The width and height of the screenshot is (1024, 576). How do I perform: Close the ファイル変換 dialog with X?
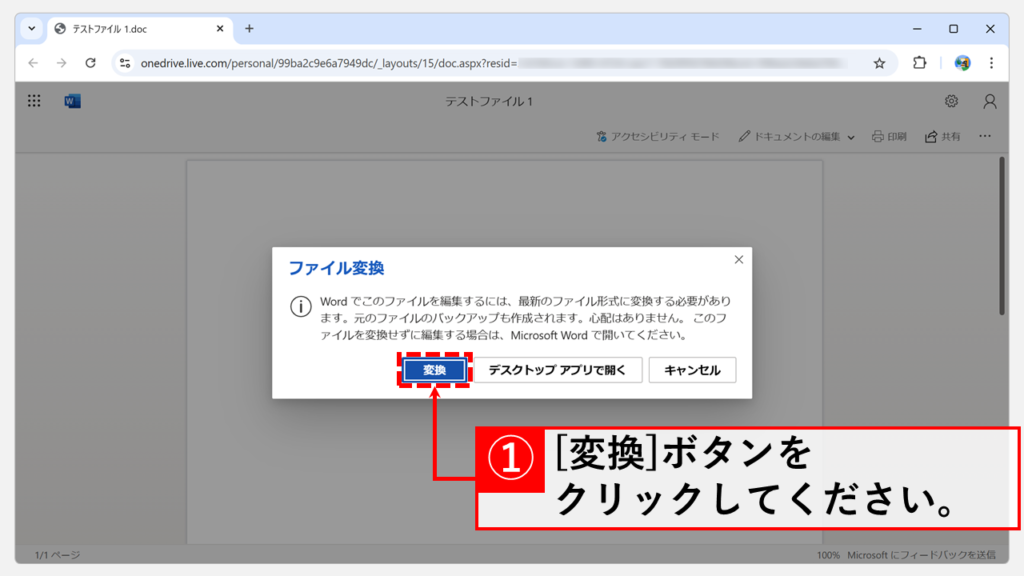coord(739,260)
